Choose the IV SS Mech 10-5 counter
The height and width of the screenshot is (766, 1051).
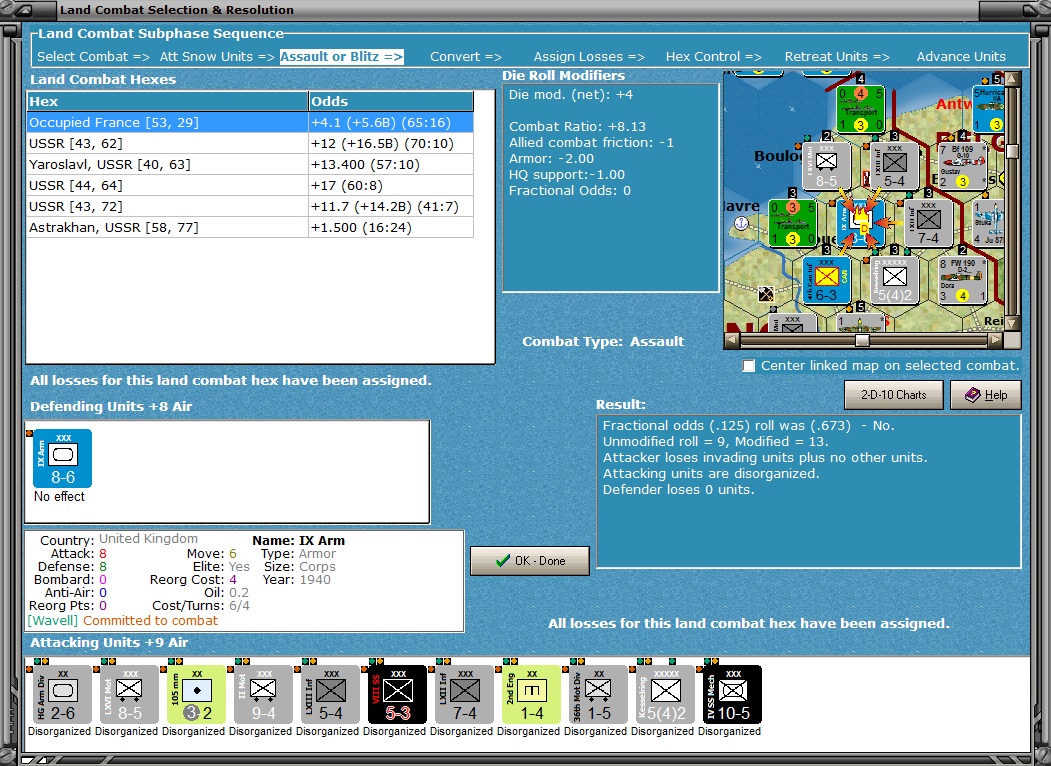coord(733,694)
